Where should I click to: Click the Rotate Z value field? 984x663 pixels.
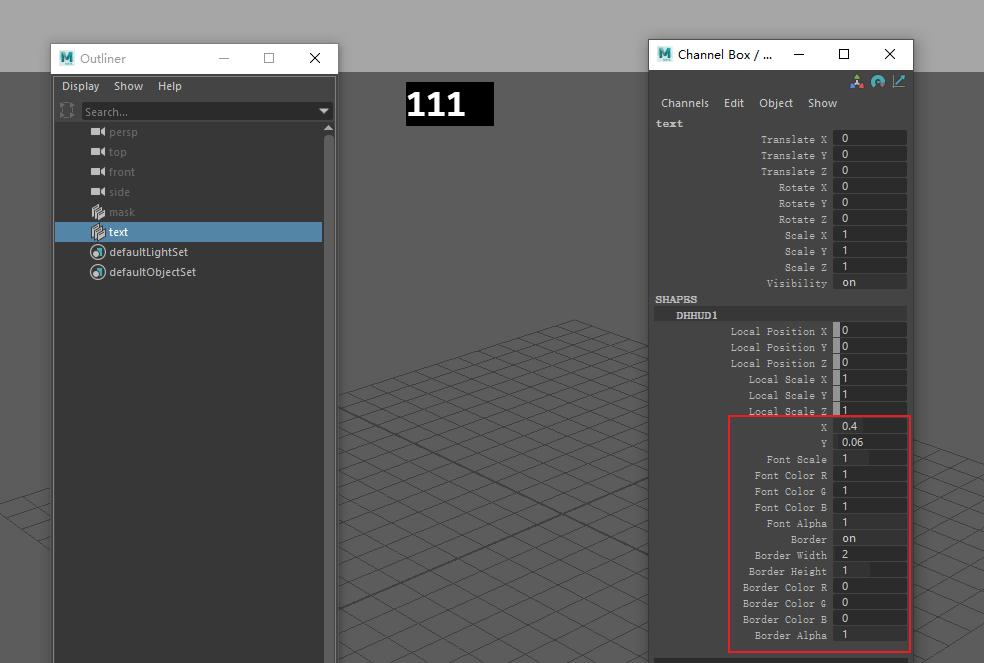pos(870,218)
